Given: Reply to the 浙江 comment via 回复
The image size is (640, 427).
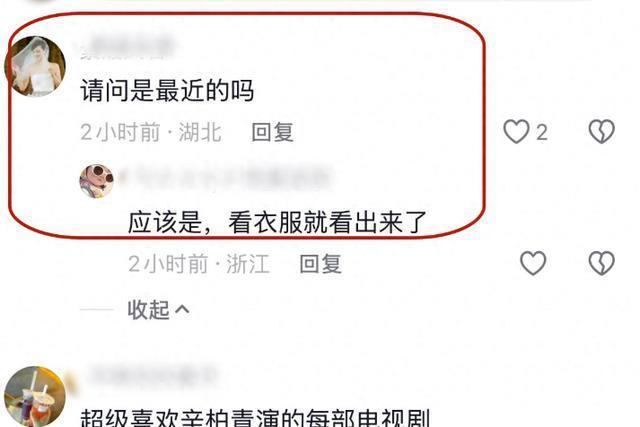Looking at the screenshot, I should (x=320, y=264).
